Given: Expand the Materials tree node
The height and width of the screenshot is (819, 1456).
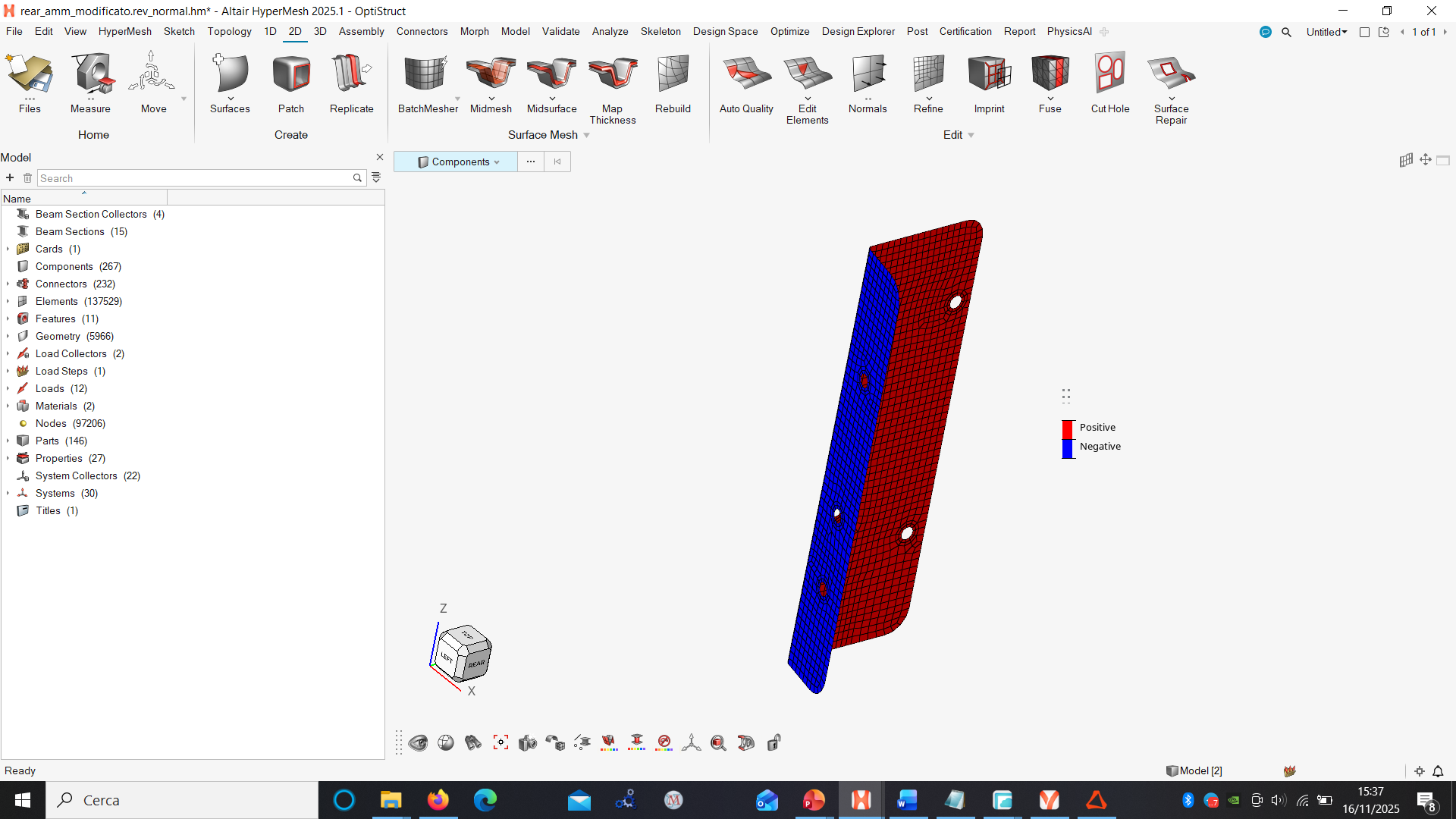Looking at the screenshot, I should coord(8,406).
